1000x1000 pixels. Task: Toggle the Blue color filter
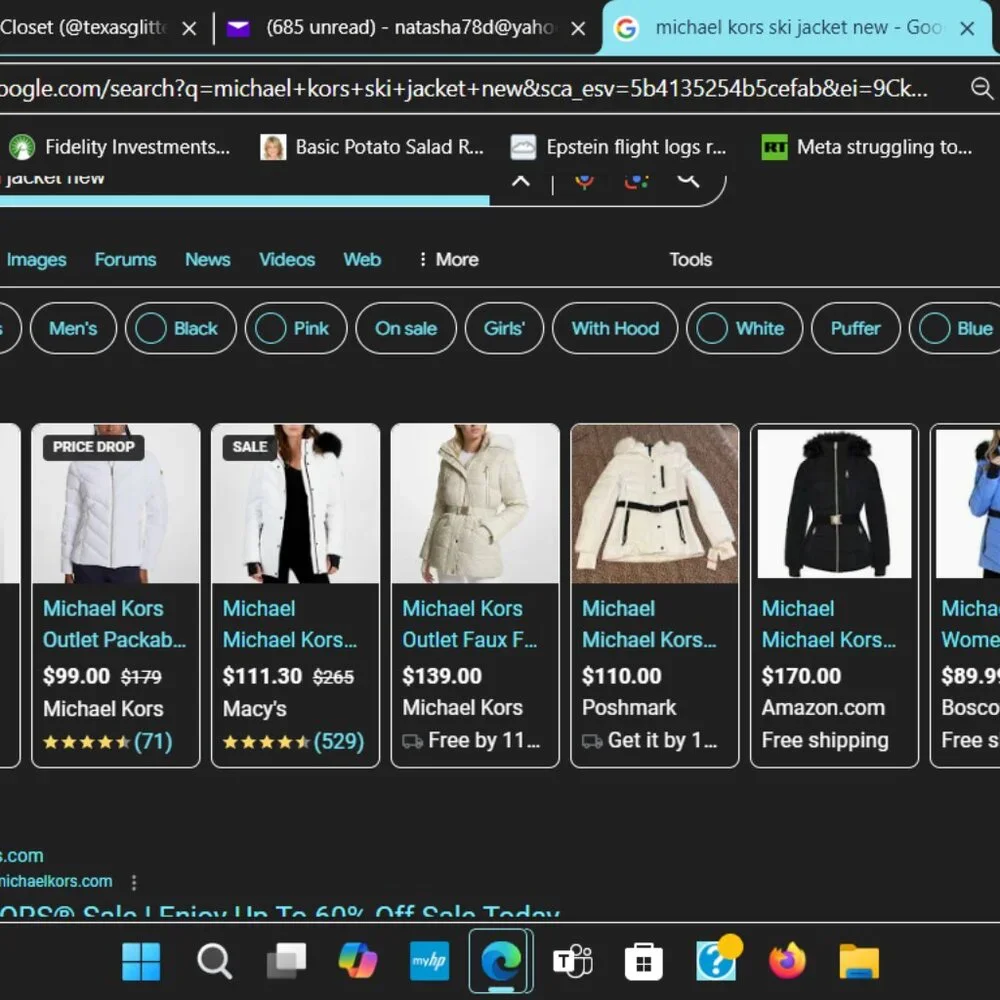(x=955, y=328)
